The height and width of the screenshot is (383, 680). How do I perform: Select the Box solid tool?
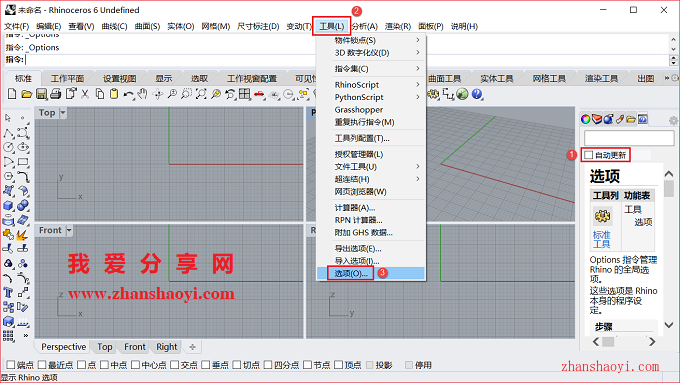pyautogui.click(x=8, y=206)
